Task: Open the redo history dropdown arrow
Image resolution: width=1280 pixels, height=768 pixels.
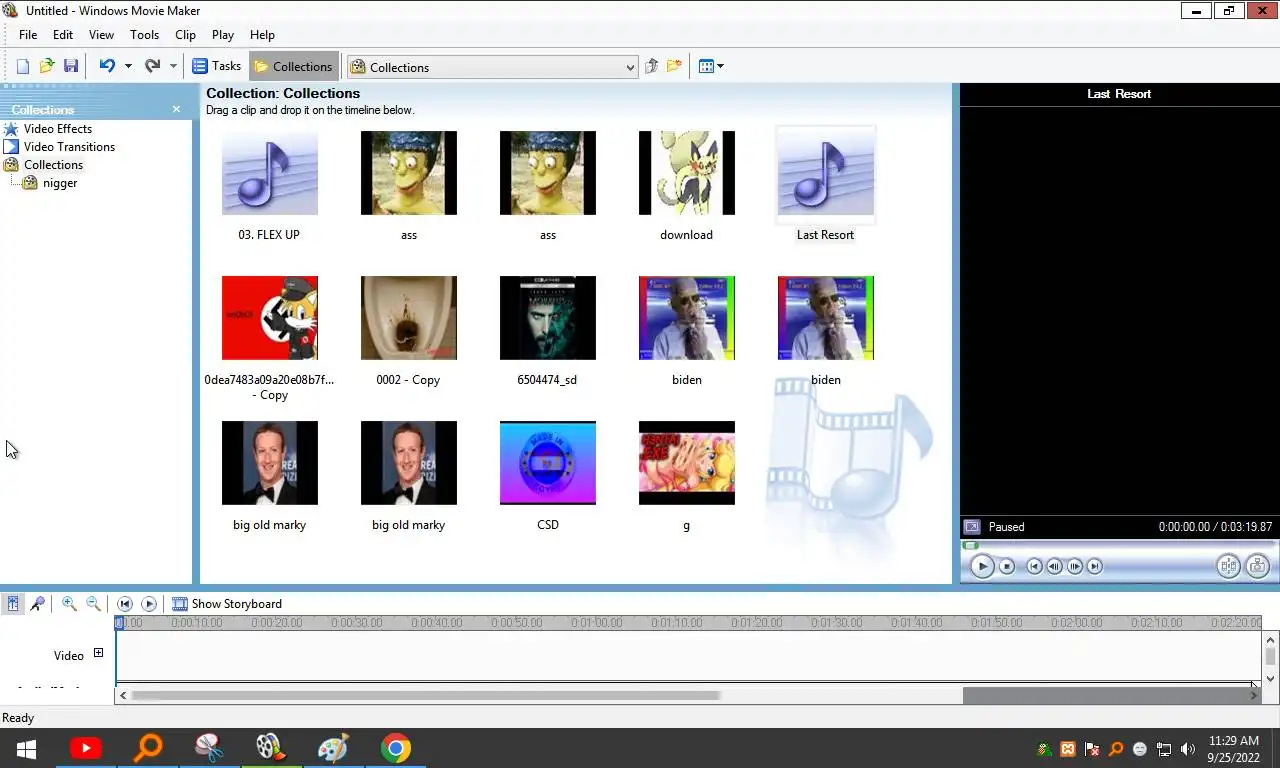Action: (173, 66)
